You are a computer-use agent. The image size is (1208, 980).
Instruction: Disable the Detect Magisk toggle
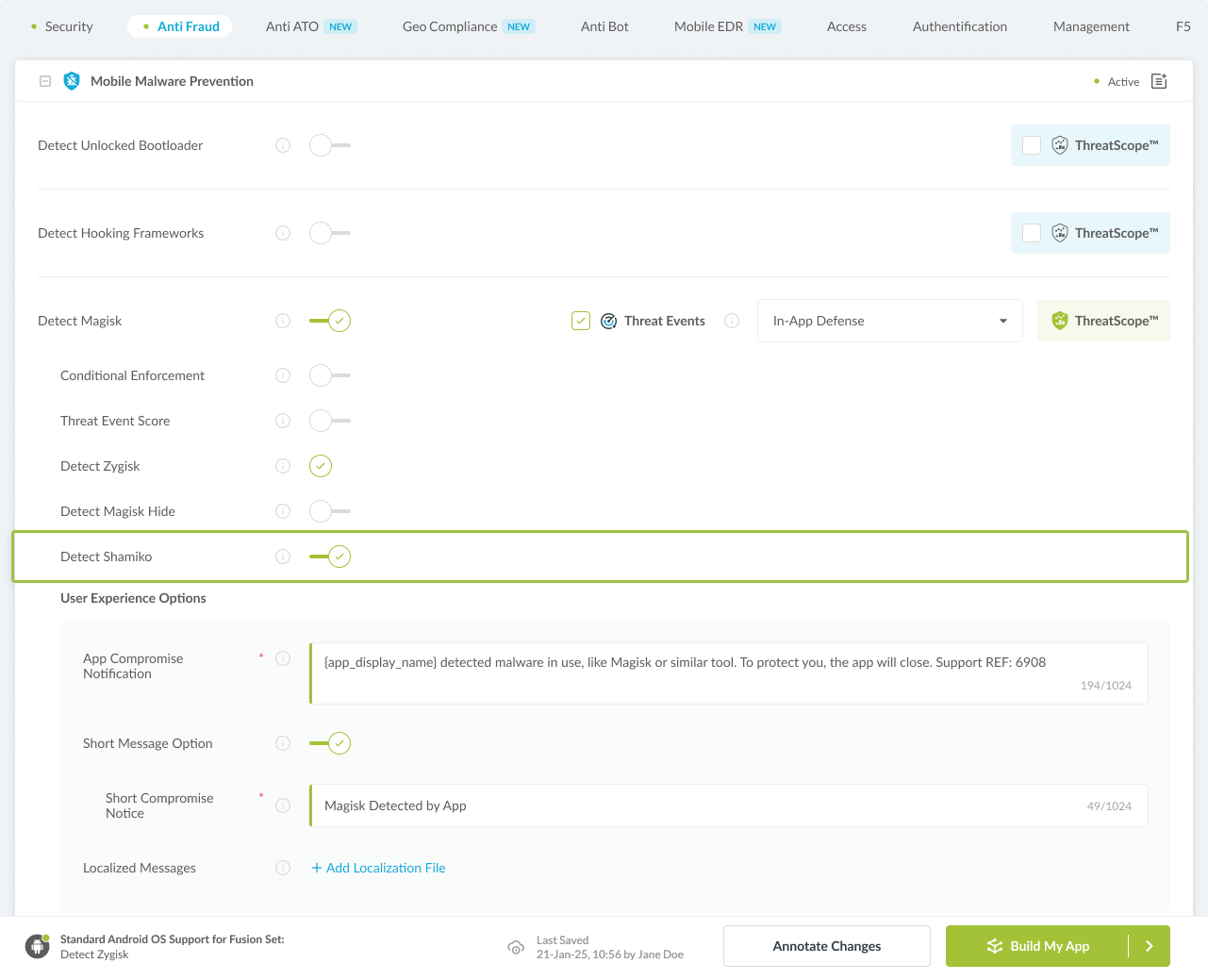[x=329, y=321]
